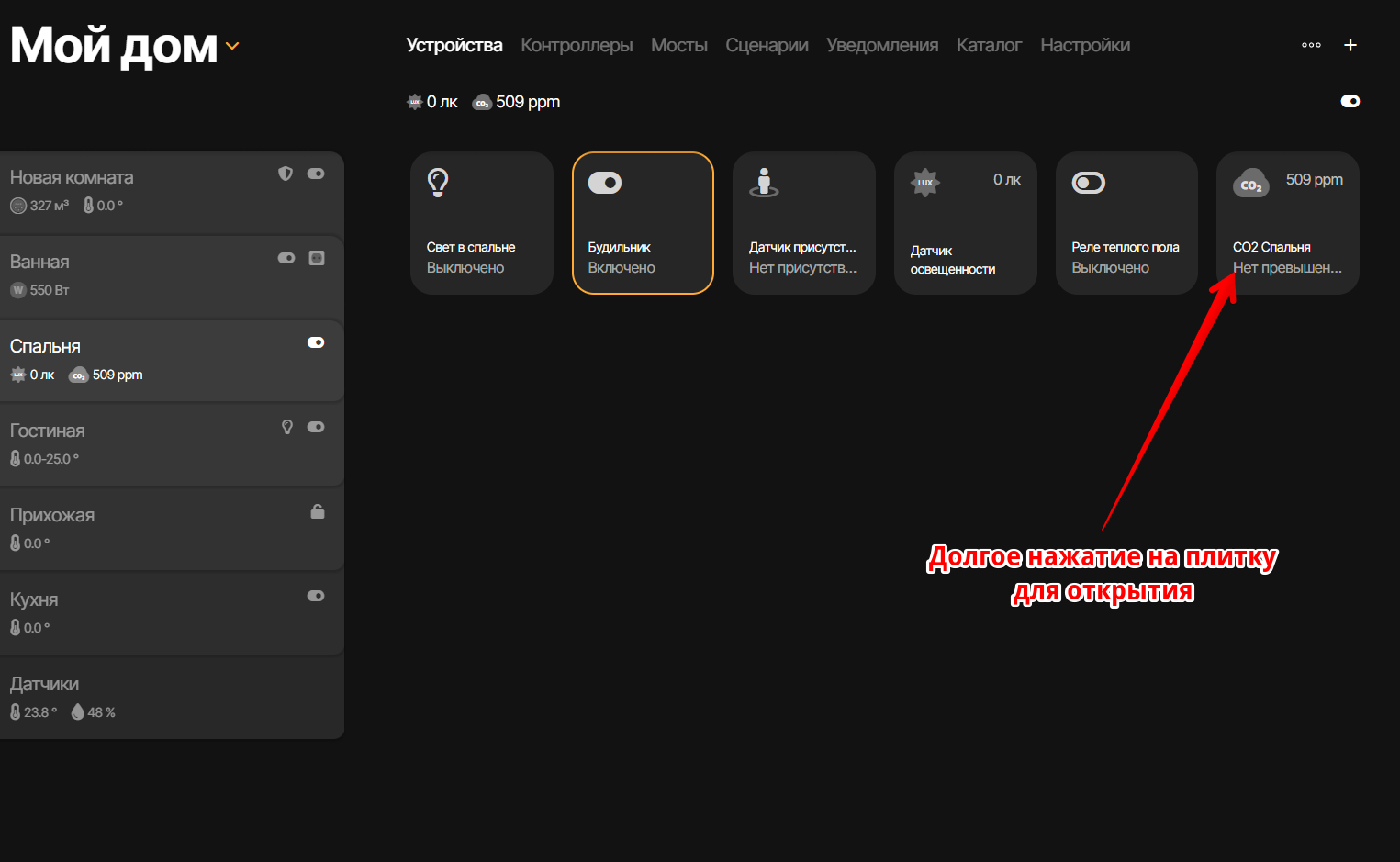Image resolution: width=1400 pixels, height=862 pixels.
Task: Click the LUX light sensor icon
Action: pyautogui.click(x=924, y=183)
